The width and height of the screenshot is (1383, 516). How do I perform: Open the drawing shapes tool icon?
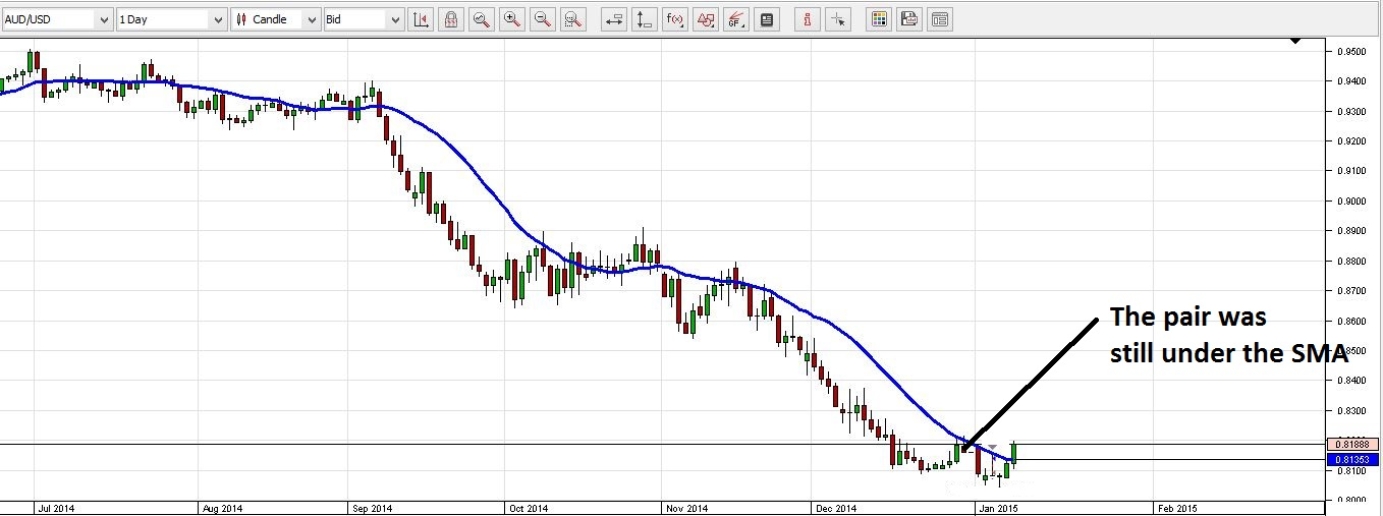tap(706, 19)
